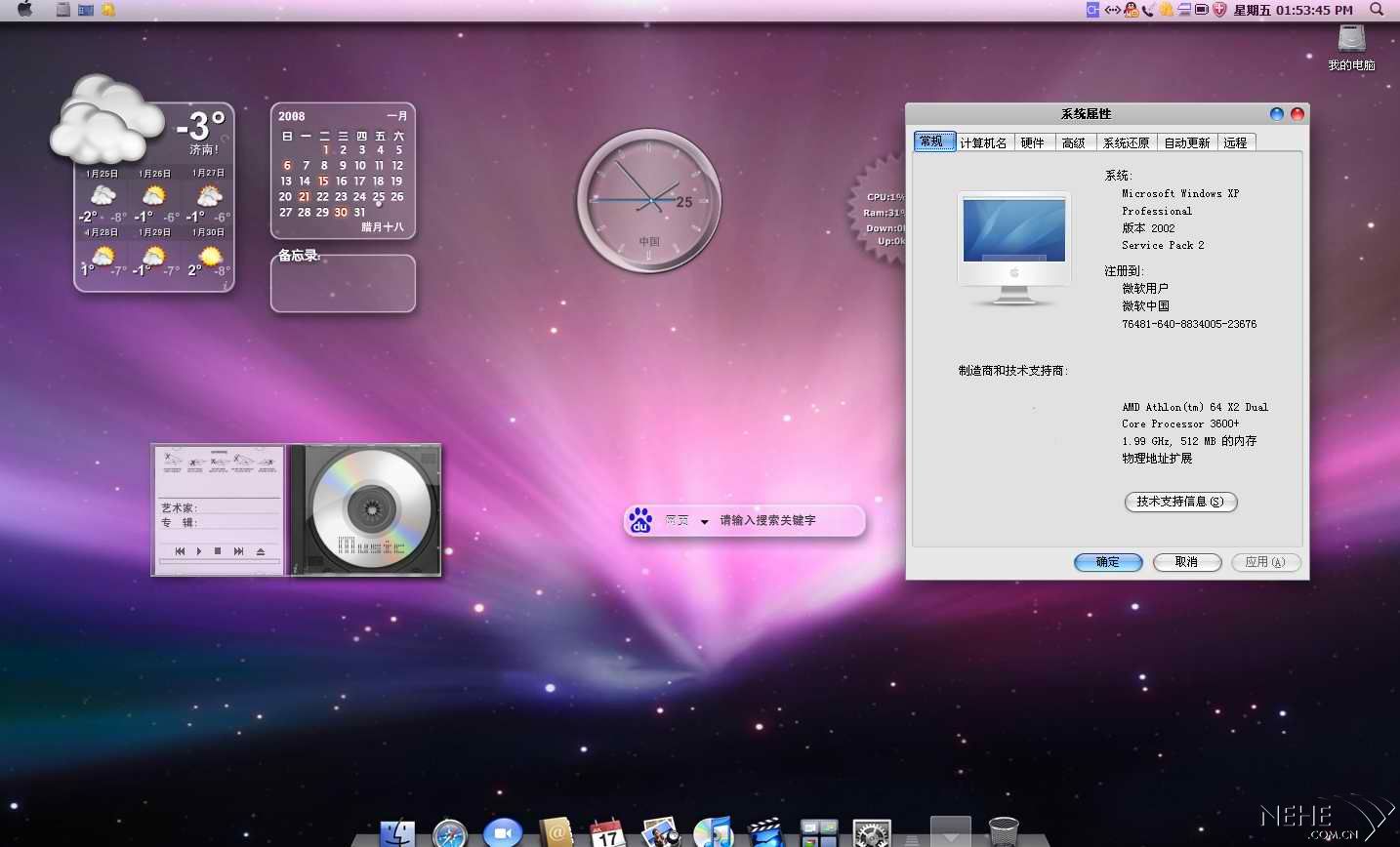
Task: Click the Baidu search keyword field
Action: tap(786, 520)
